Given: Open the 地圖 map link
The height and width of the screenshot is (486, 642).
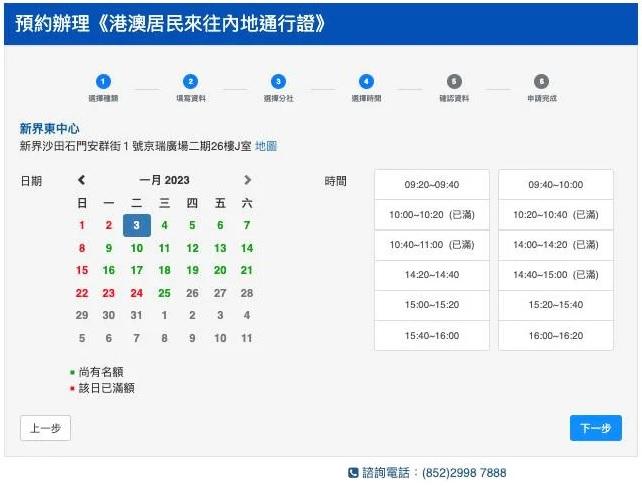Looking at the screenshot, I should pyautogui.click(x=266, y=146).
